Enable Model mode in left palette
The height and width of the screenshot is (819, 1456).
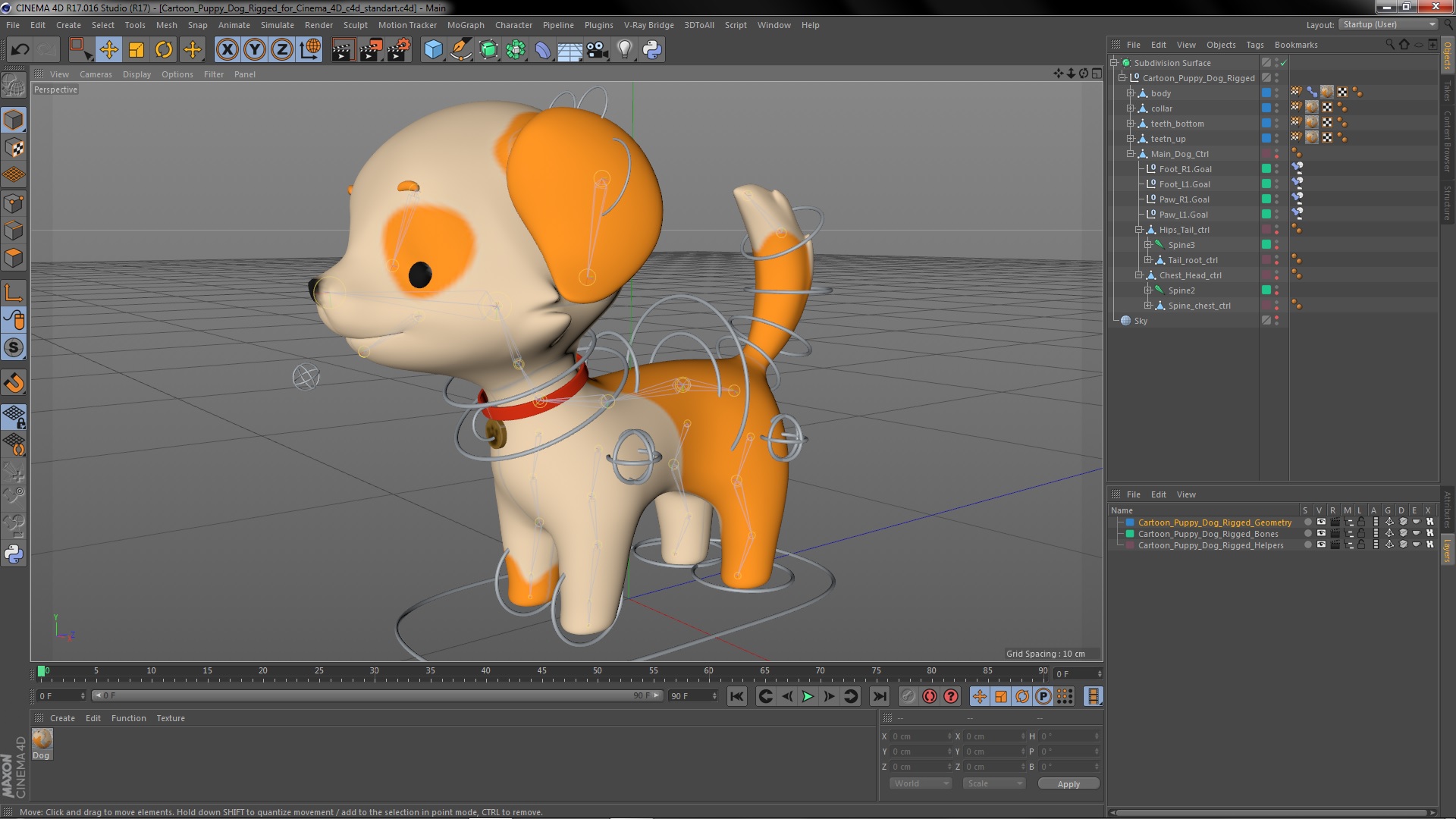pyautogui.click(x=14, y=120)
